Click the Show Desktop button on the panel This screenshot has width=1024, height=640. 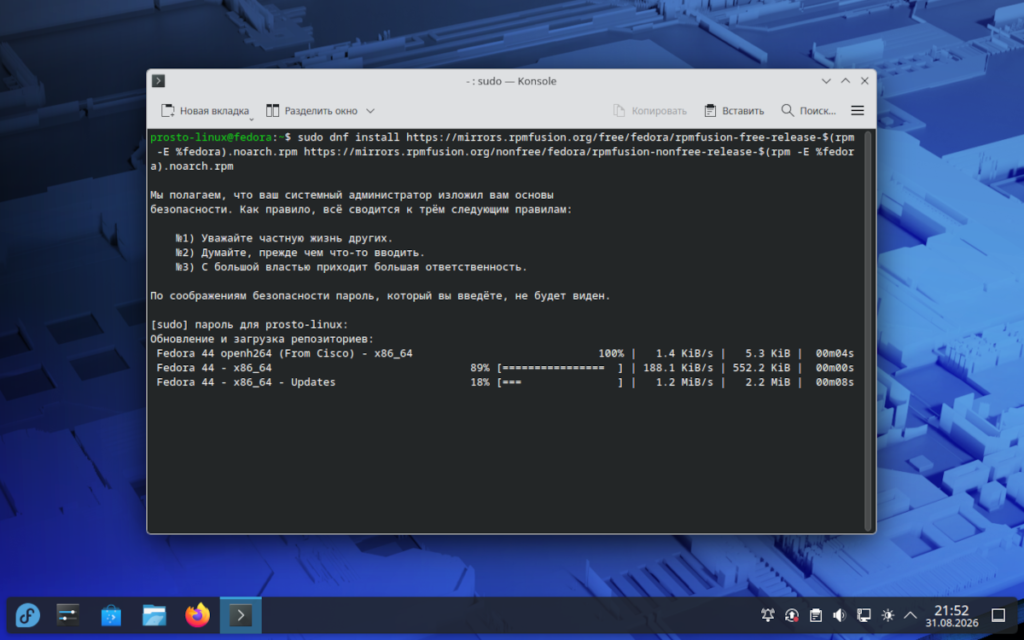click(x=998, y=615)
